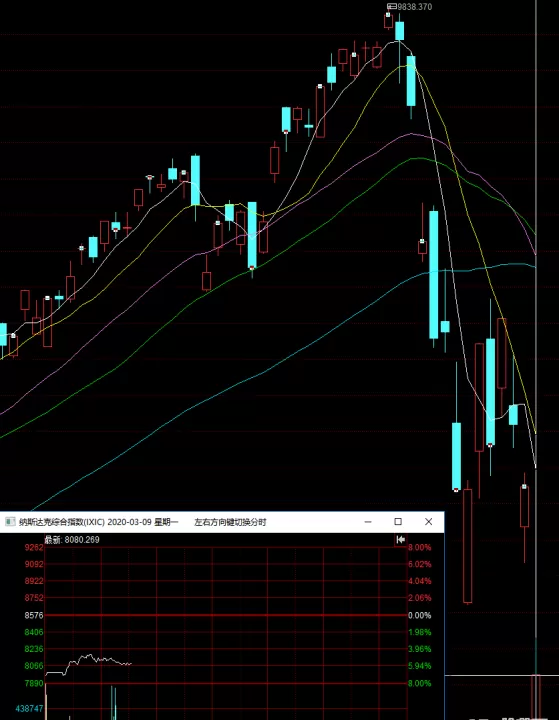
Task: Minimize the 纳斯达克综合指数 intraday window
Action: point(368,522)
